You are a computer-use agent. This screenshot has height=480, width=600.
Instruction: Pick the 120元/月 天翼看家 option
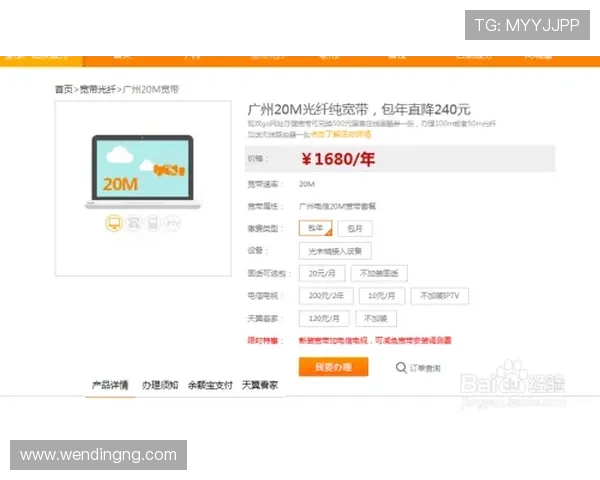click(x=324, y=318)
